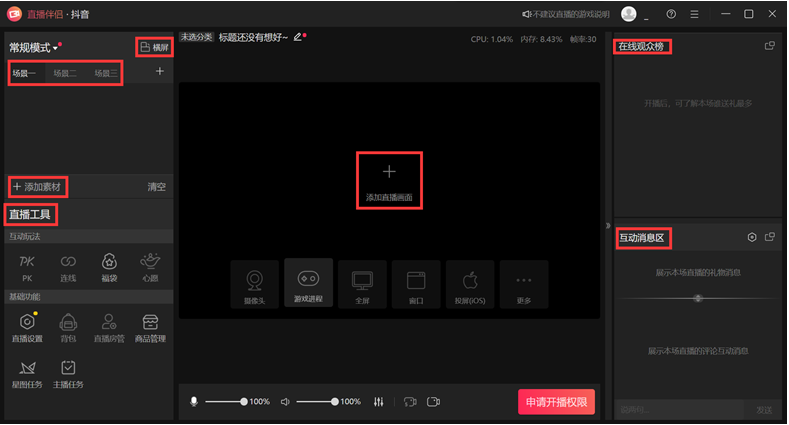The width and height of the screenshot is (789, 425).
Task: Select the 游戏进程 game capture source
Action: point(308,284)
